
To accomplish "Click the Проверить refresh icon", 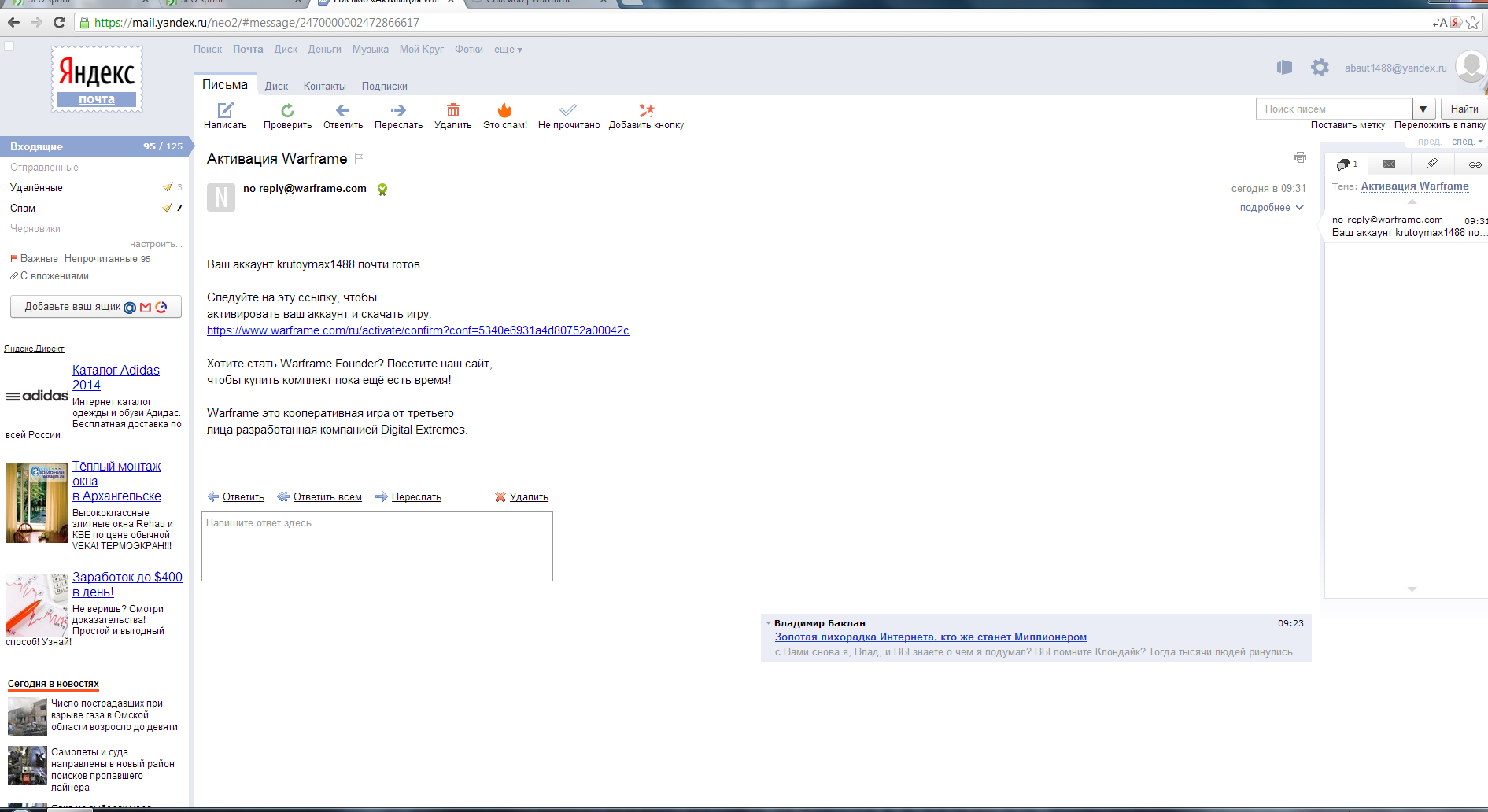I will click(287, 110).
